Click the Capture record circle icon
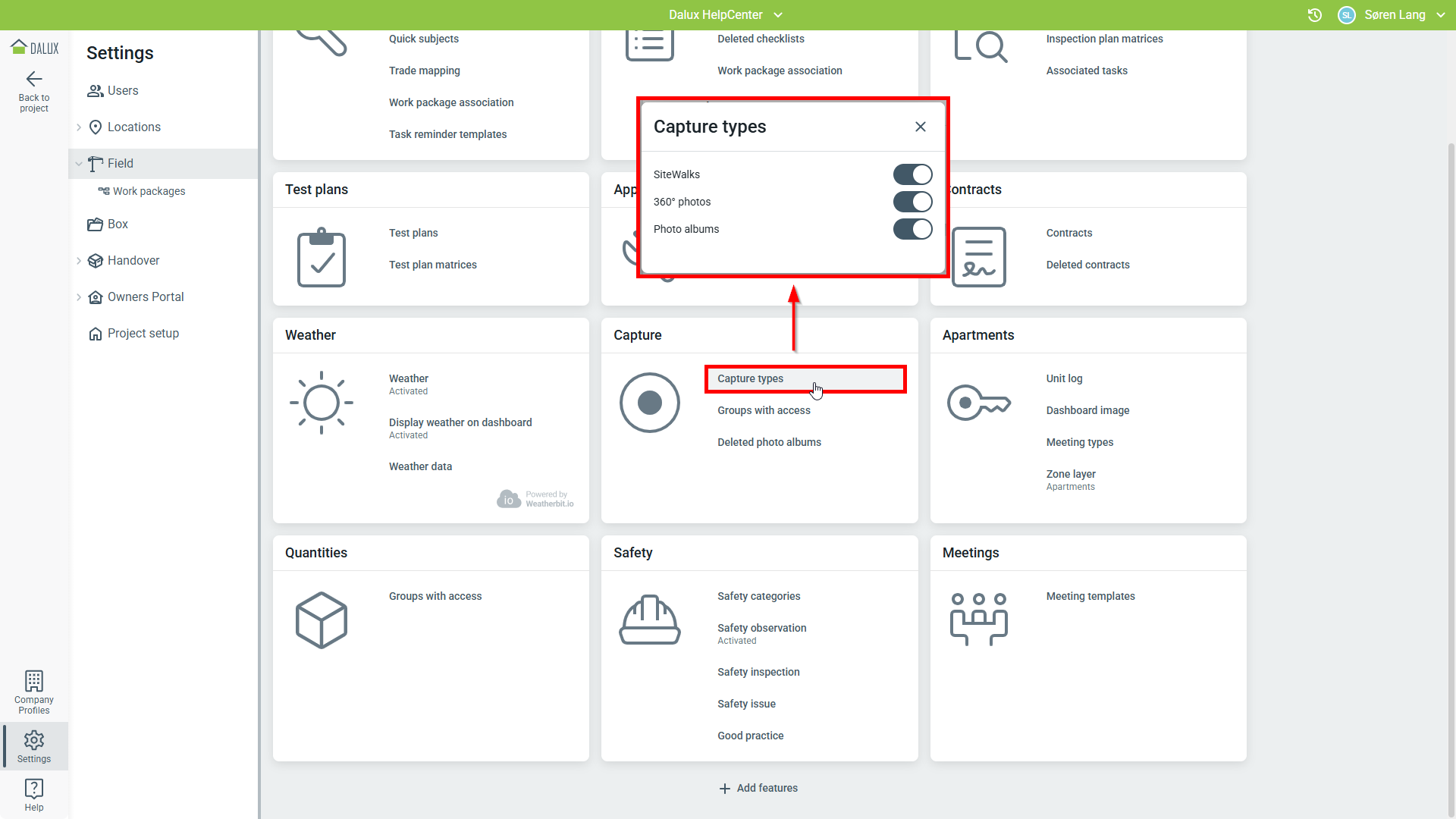 (650, 403)
